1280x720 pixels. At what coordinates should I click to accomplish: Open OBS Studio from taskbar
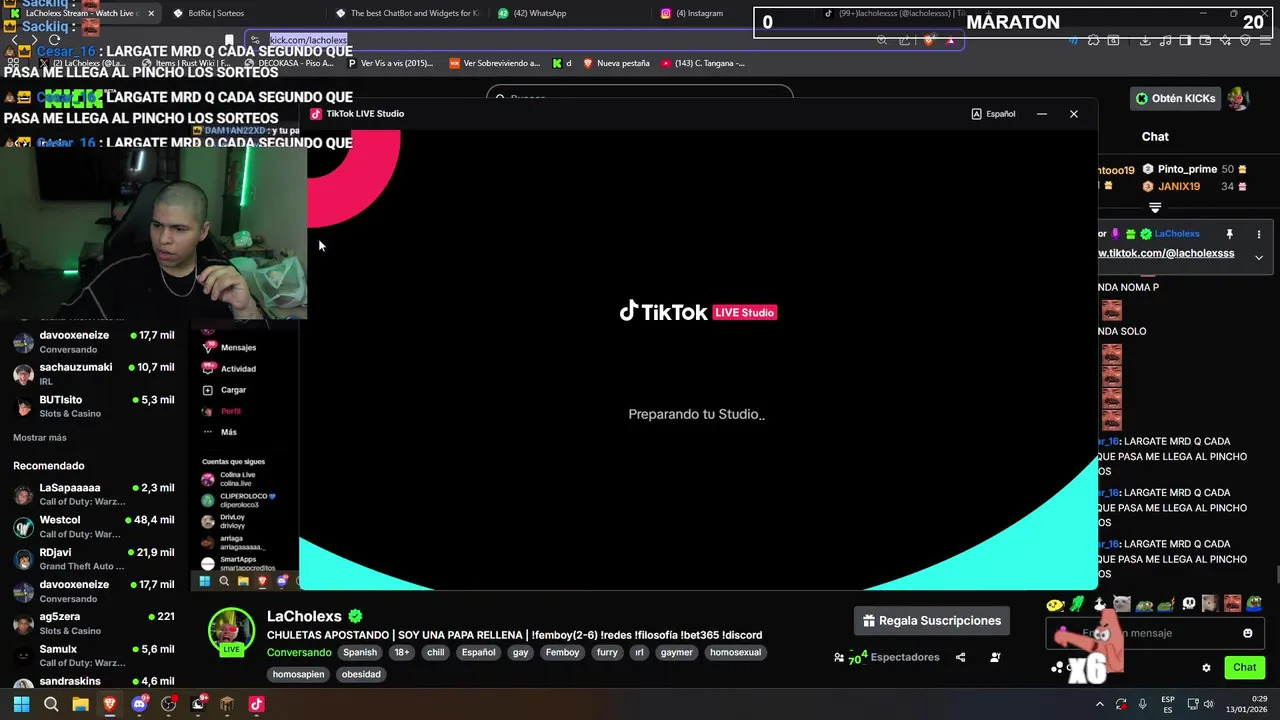pyautogui.click(x=168, y=704)
